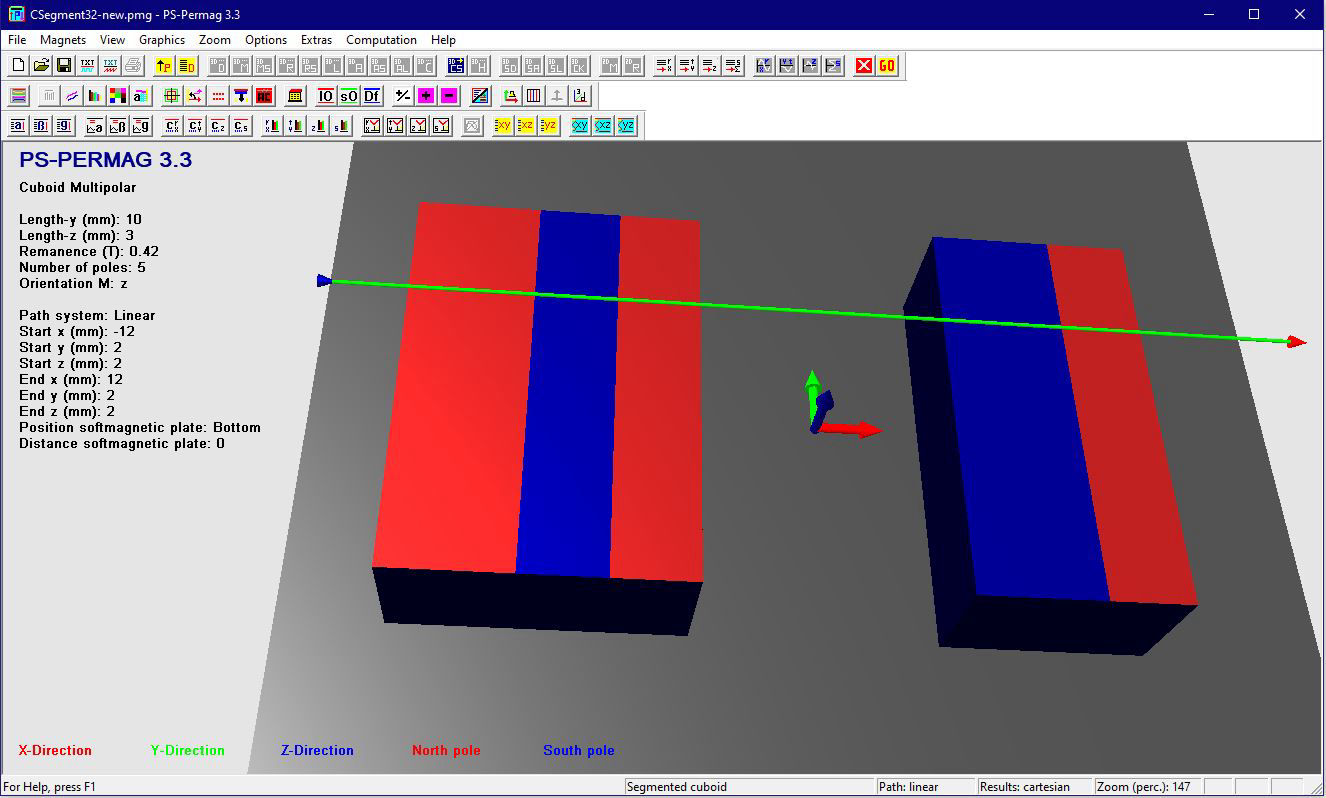Click the magenta plus zoom icon

coord(426,96)
